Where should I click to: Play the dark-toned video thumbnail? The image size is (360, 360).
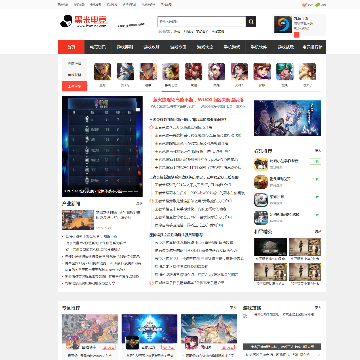pos(270,247)
